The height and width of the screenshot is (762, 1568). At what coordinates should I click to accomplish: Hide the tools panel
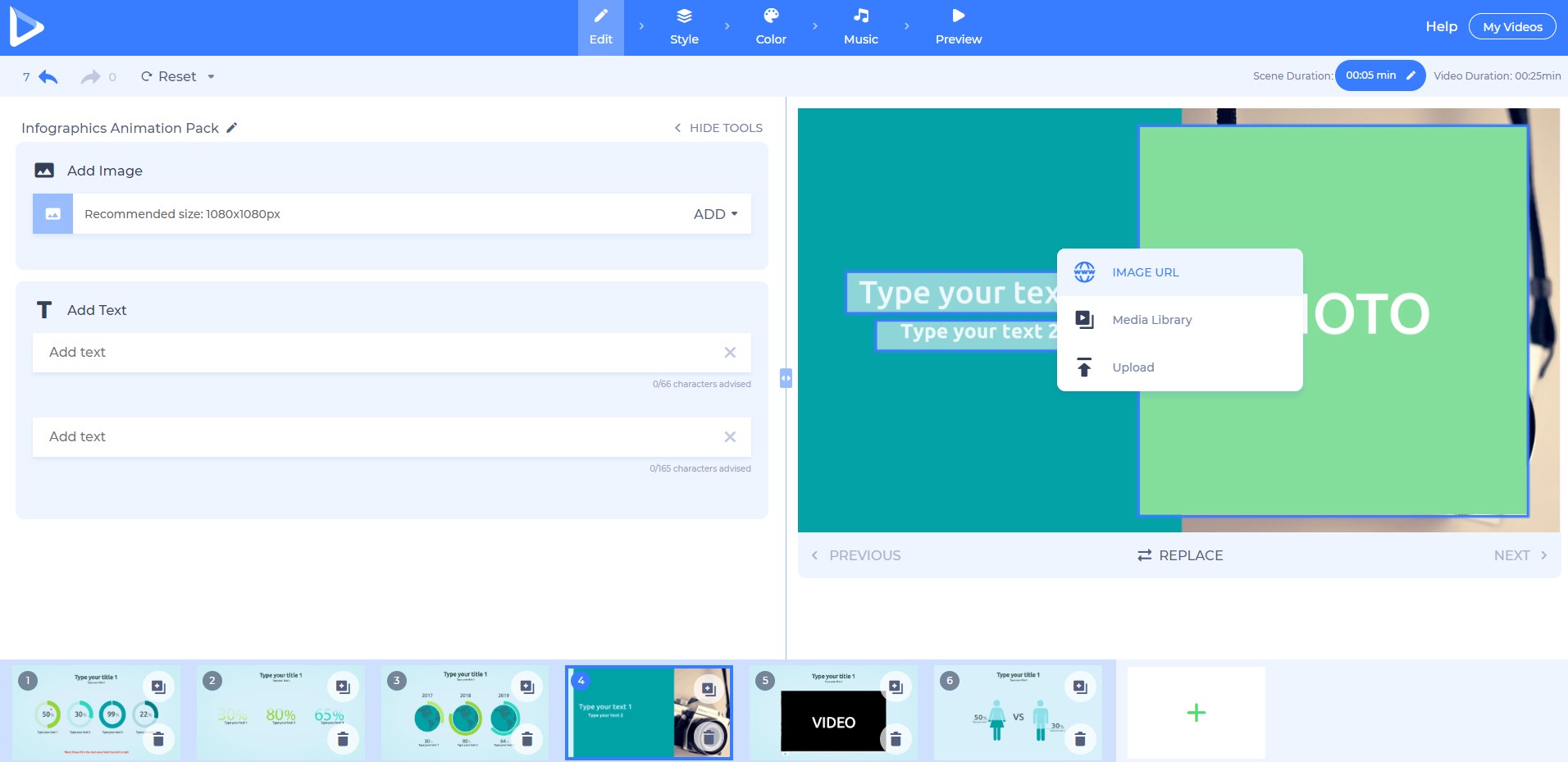point(718,128)
